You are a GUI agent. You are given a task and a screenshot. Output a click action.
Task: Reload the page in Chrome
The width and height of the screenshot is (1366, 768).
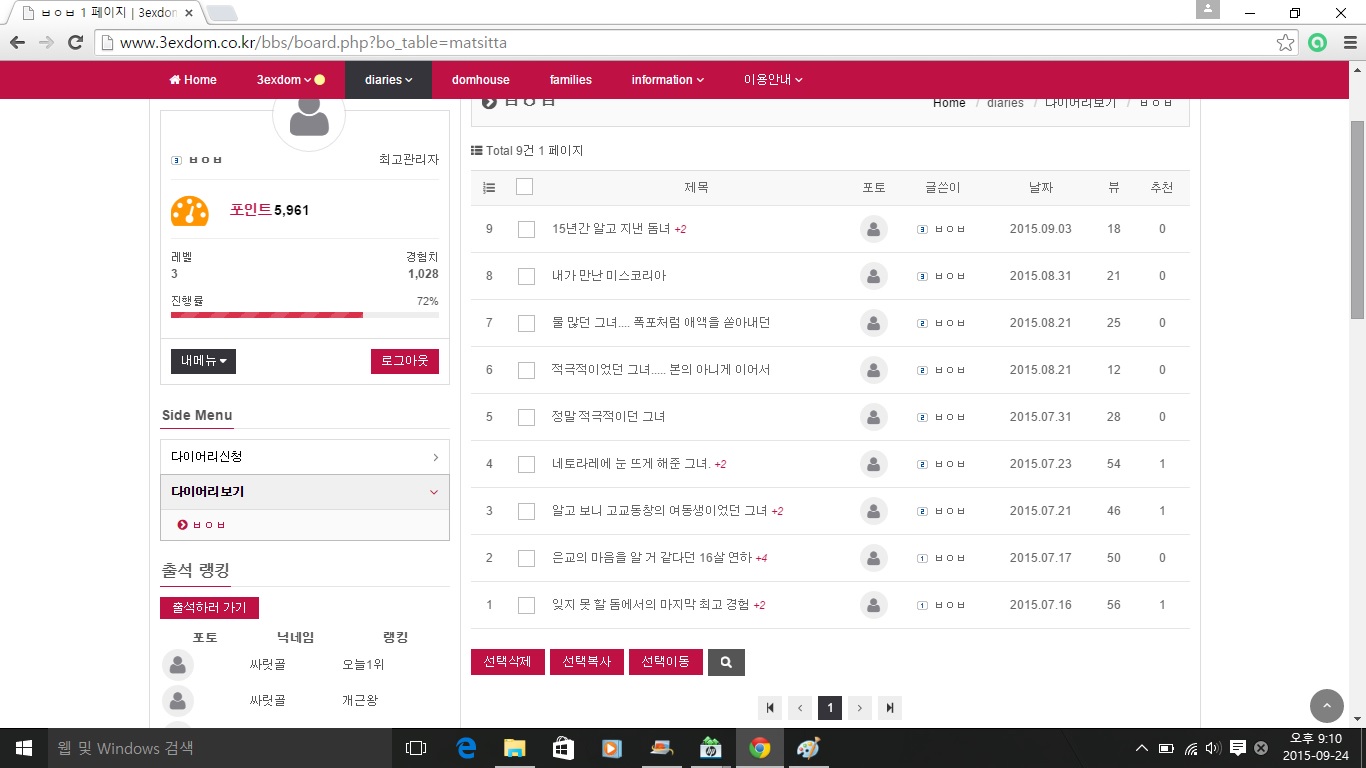click(x=75, y=43)
